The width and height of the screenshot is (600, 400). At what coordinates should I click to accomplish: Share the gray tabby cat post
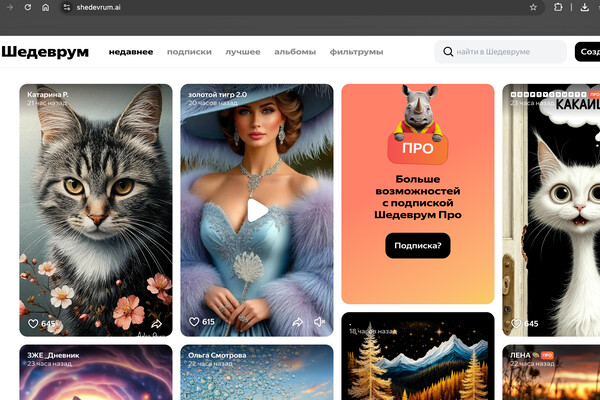click(x=156, y=324)
